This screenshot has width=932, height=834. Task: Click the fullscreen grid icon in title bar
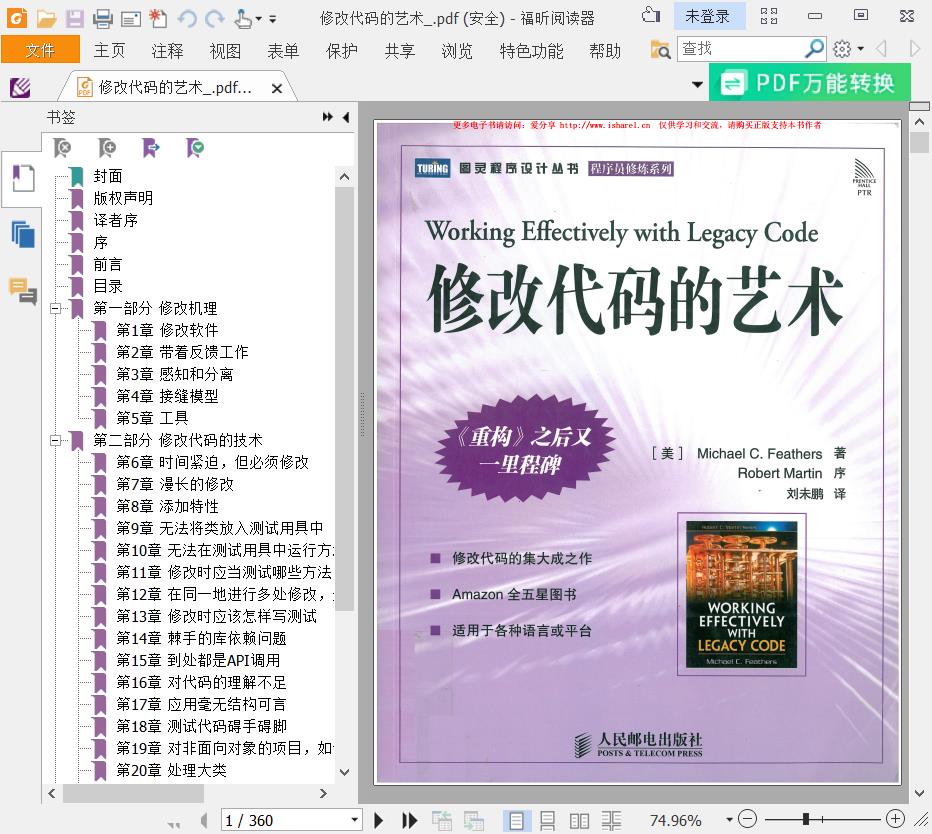coord(769,16)
